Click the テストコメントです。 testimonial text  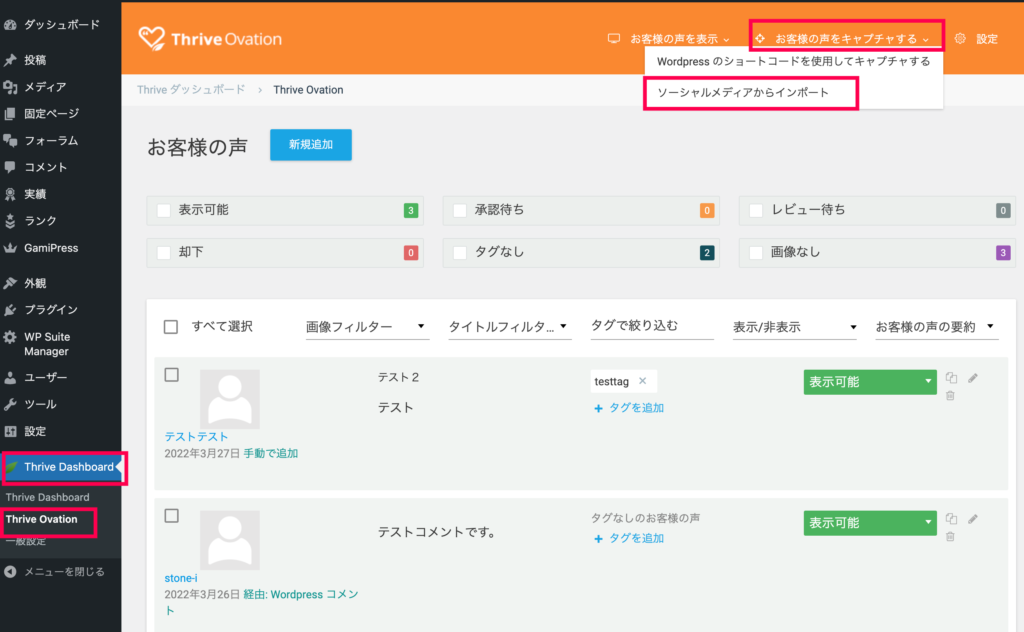click(x=437, y=532)
